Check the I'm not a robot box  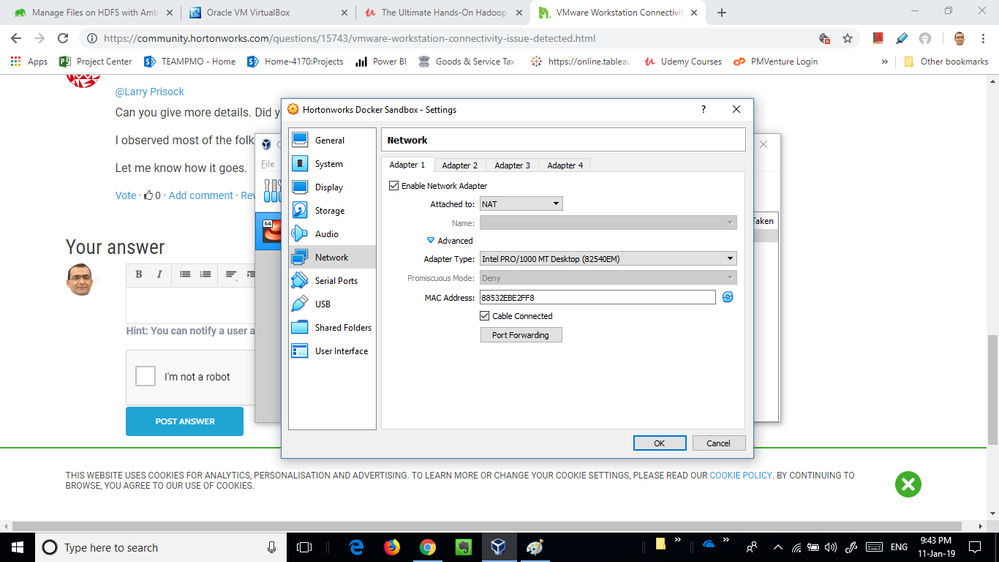[145, 376]
